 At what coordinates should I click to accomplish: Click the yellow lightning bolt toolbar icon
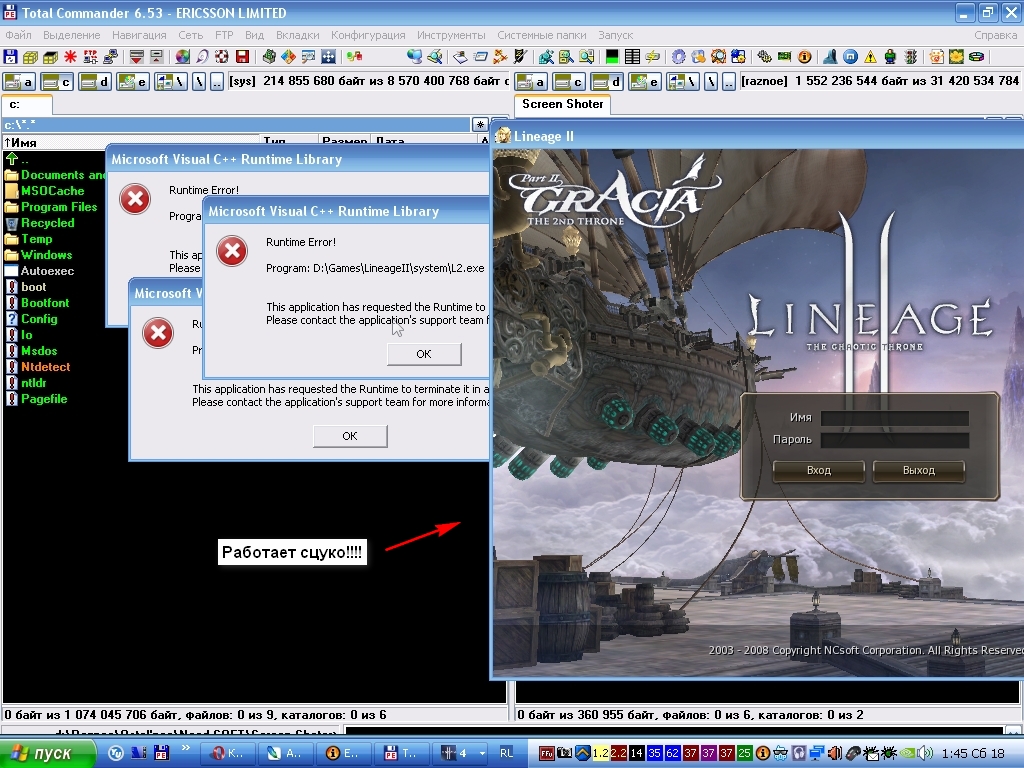[x=652, y=57]
